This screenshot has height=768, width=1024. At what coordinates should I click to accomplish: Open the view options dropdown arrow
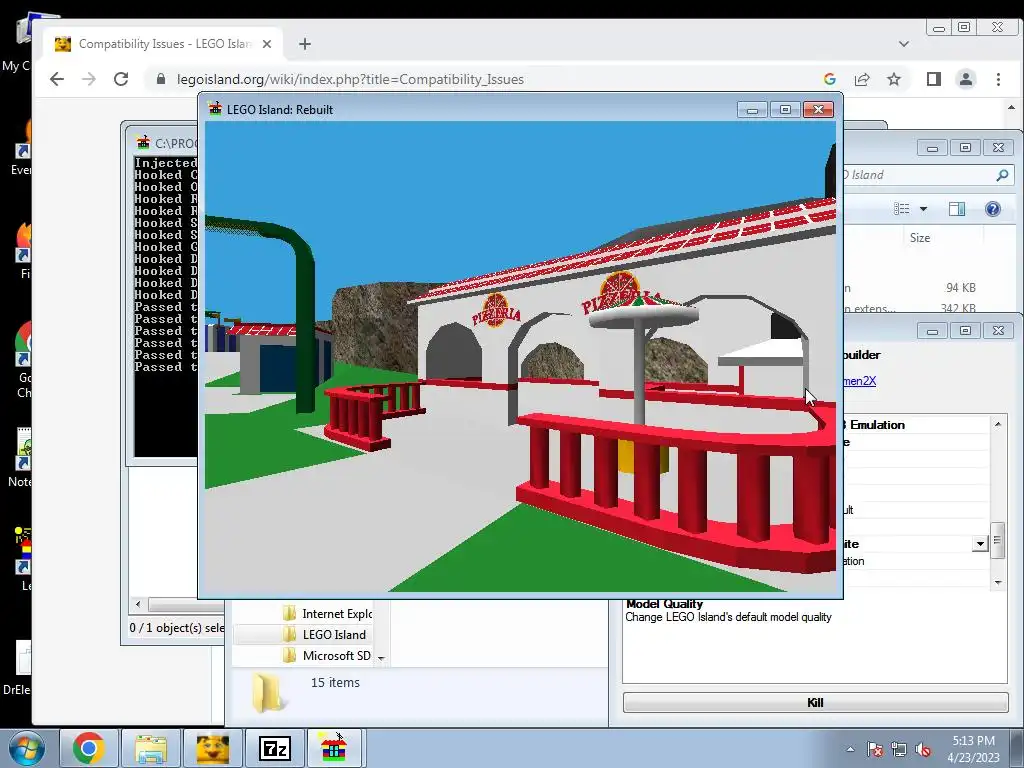pos(923,209)
